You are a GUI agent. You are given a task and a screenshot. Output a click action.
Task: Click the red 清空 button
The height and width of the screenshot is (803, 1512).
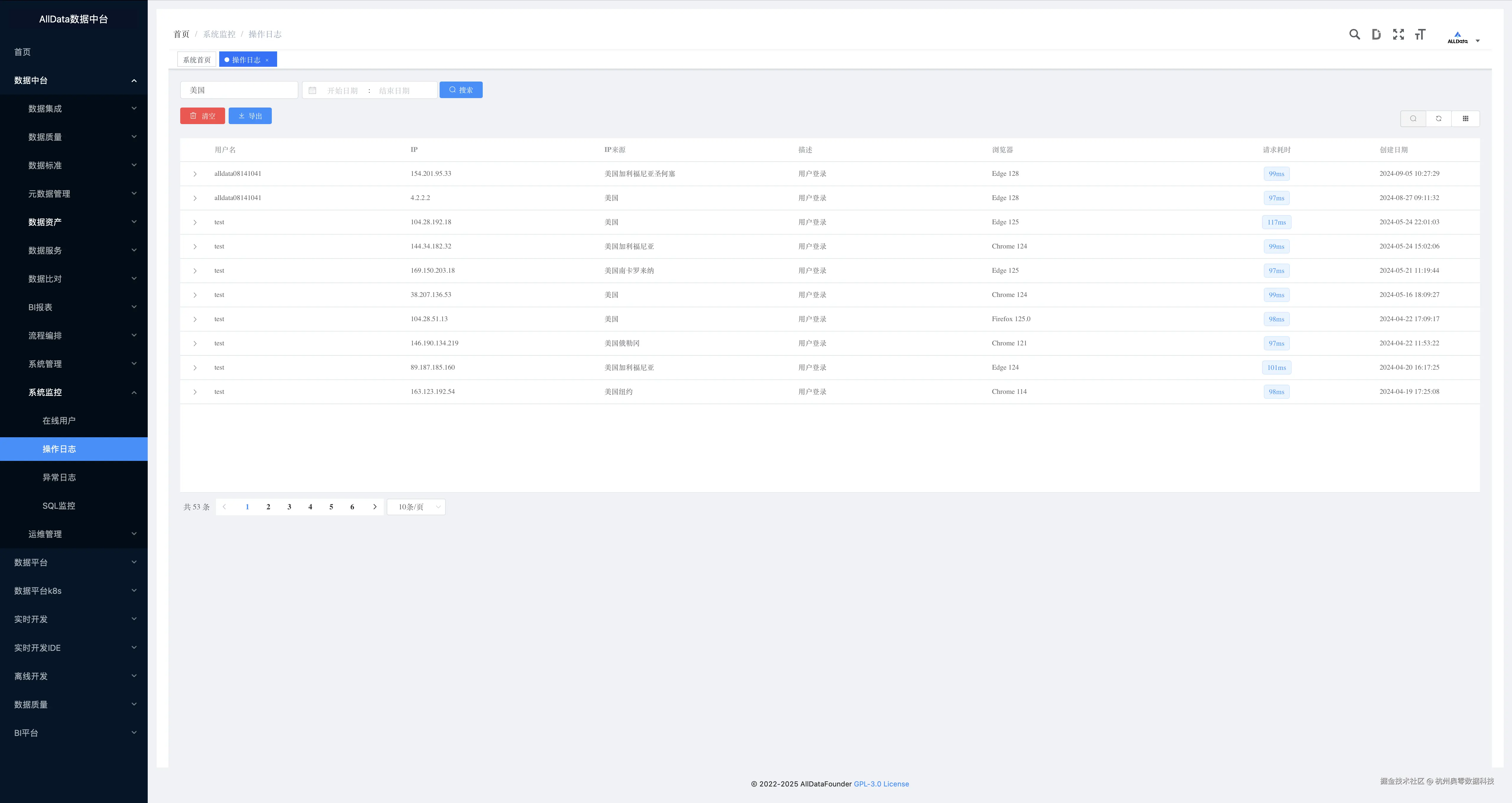[202, 116]
